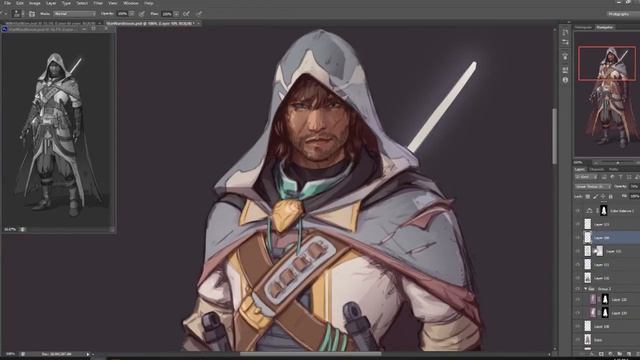Hide the layer directly above selected layer
This screenshot has width=640, height=360.
tap(578, 224)
